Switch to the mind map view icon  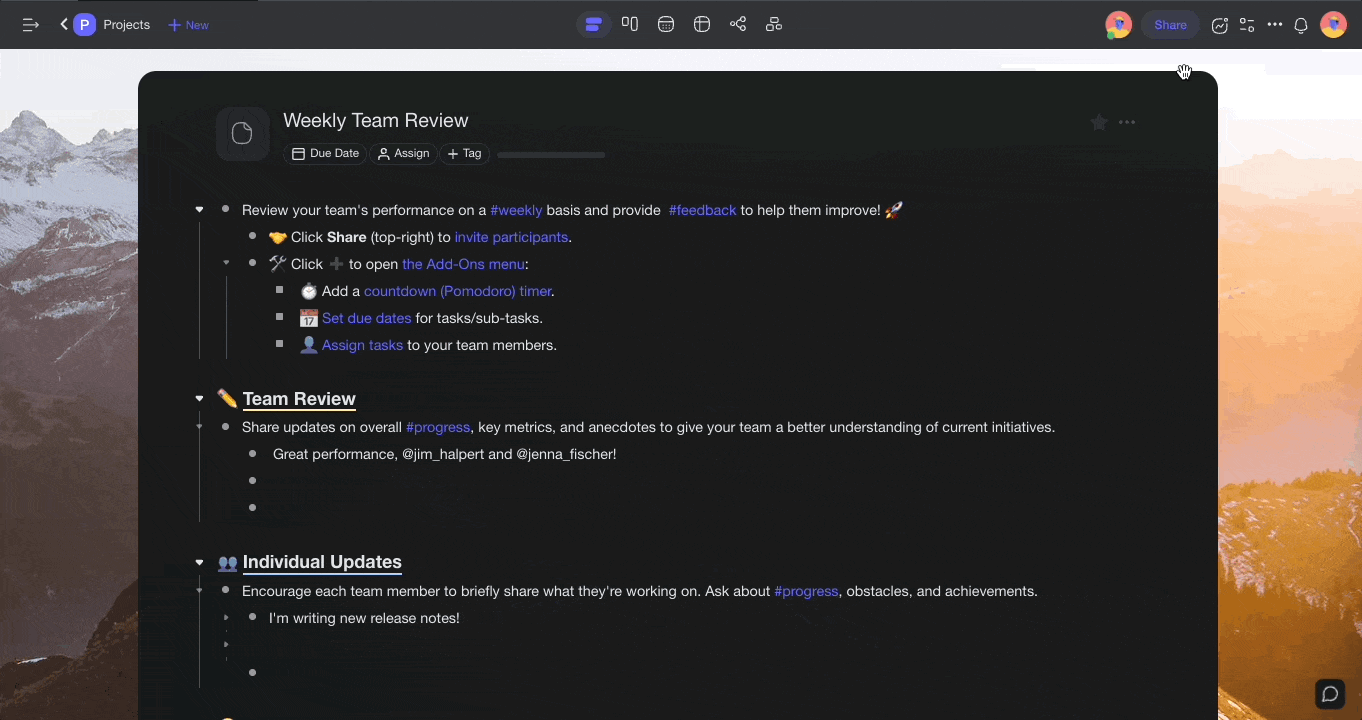(738, 24)
